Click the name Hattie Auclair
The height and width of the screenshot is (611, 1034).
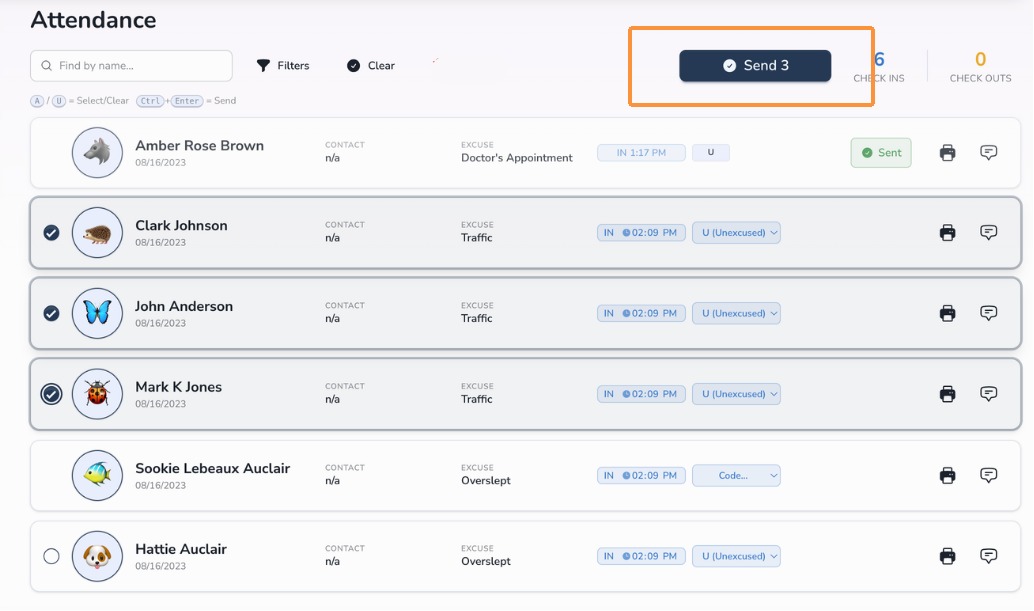point(181,549)
